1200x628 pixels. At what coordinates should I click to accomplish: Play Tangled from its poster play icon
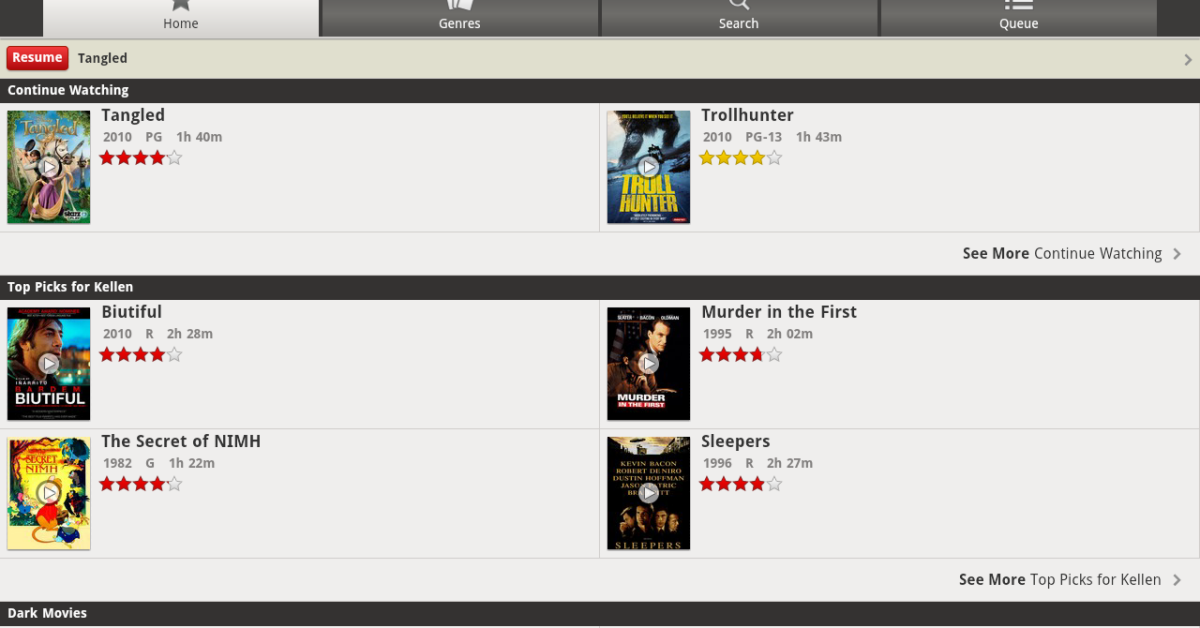(49, 167)
